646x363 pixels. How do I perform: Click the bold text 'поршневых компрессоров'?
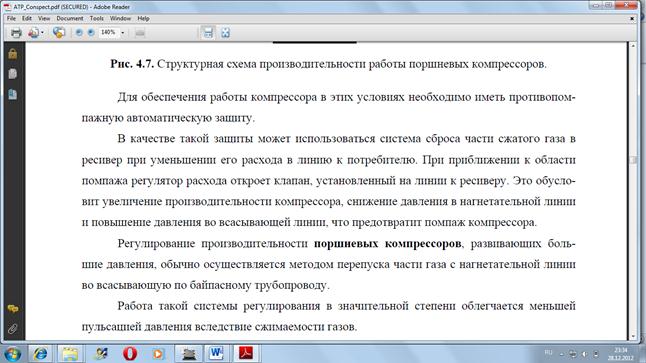click(387, 244)
